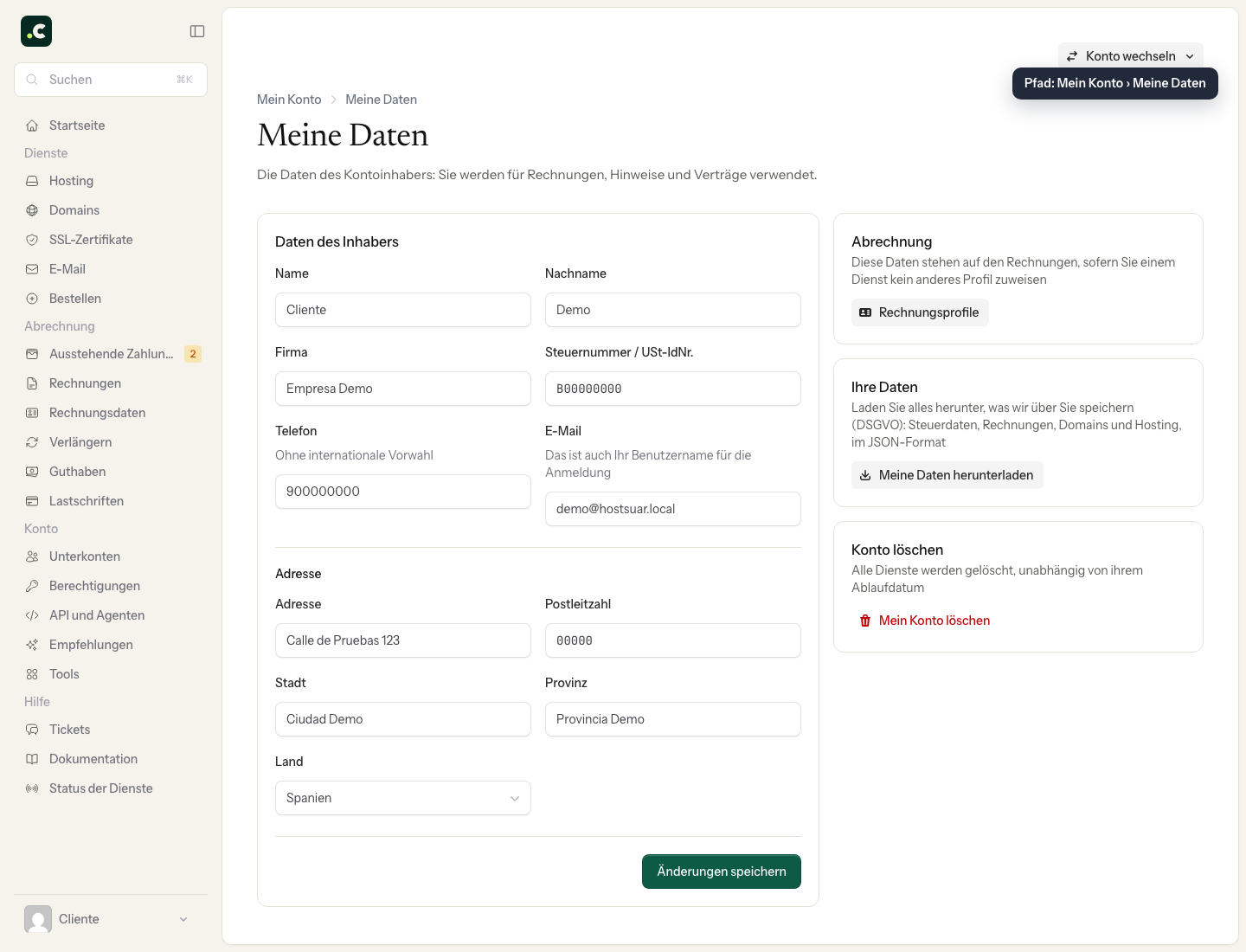Click the Empfehlungen sparkle icon
This screenshot has height=952, width=1246.
[32, 645]
